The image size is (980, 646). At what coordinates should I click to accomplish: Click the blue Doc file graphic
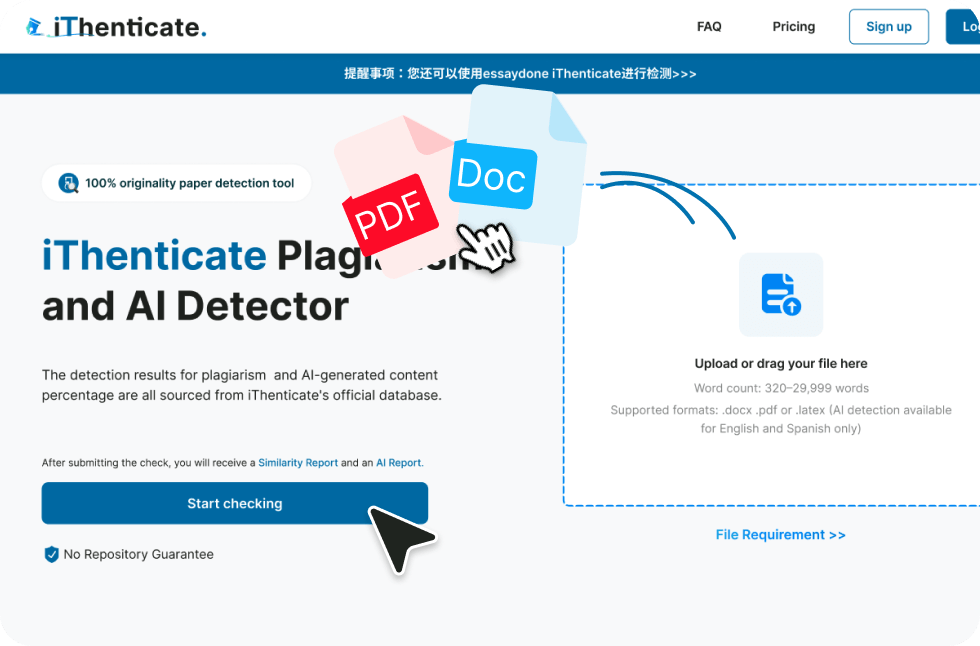click(517, 167)
